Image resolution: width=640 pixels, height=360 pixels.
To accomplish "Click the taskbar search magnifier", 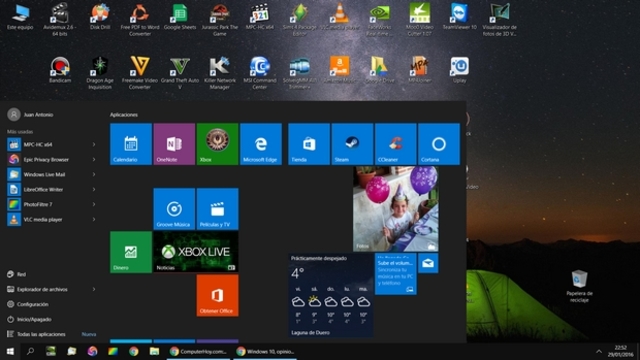I will coord(30,351).
